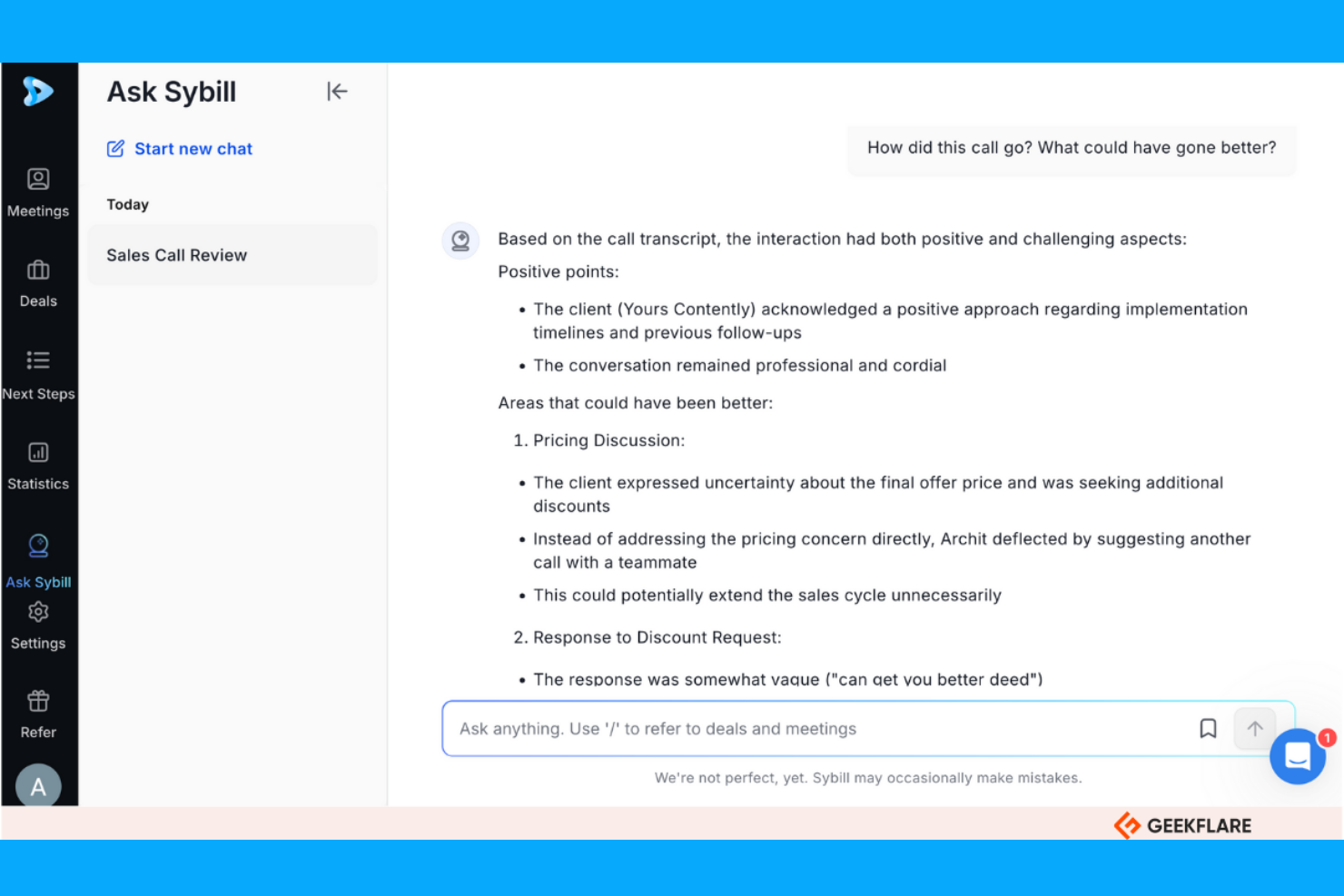Collapse the Ask Sybill sidebar panel
Viewport: 1344px width, 896px height.
(337, 91)
